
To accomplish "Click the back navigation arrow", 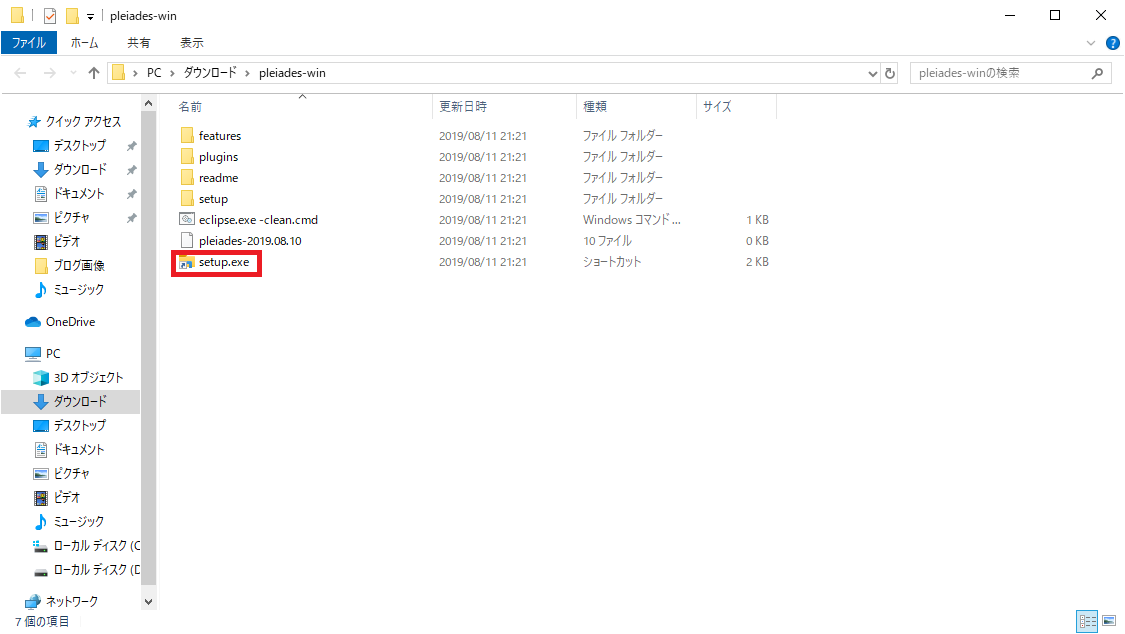I will pos(20,73).
